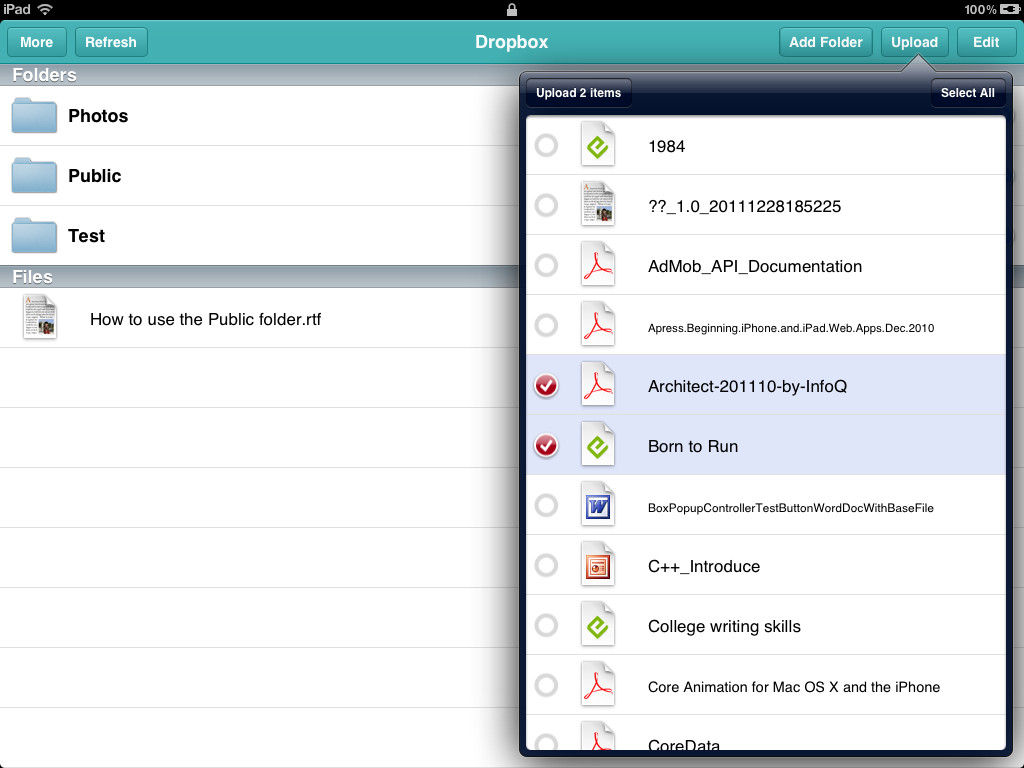Tap the Test folder name
Screen dimensions: 1024x768
pyautogui.click(x=86, y=236)
